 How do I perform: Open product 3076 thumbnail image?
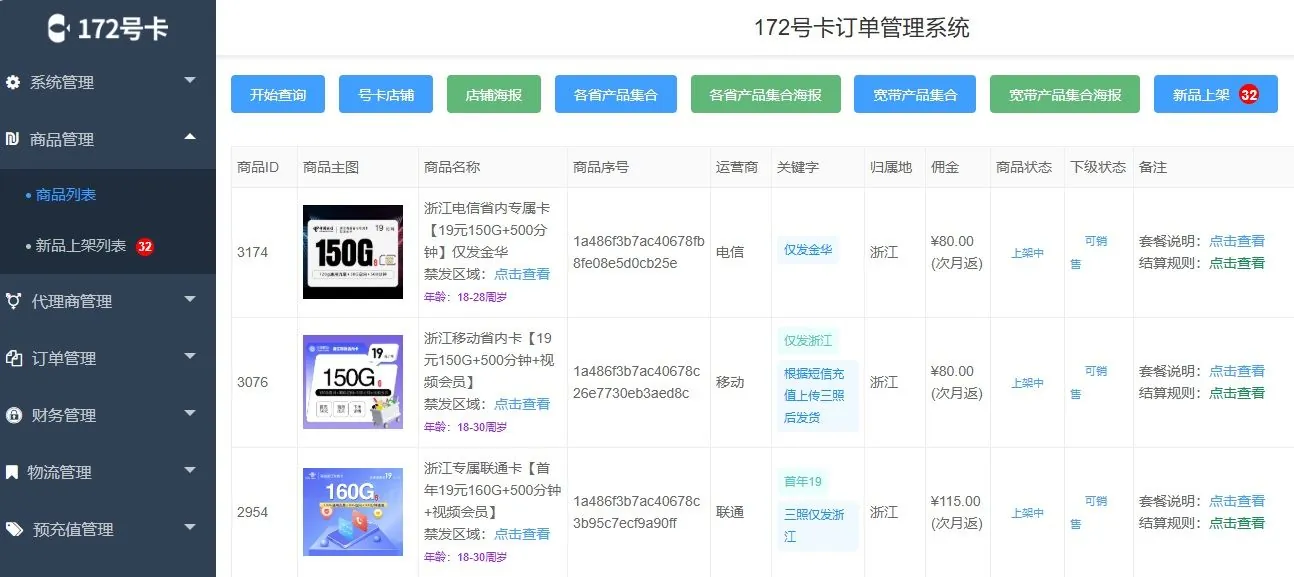353,382
